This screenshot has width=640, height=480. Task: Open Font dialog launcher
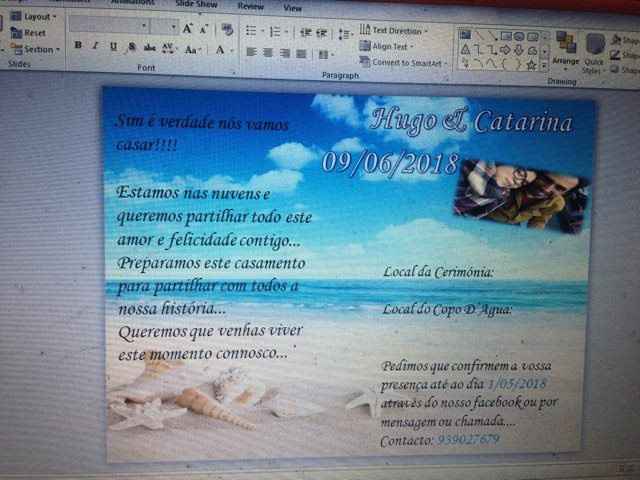[234, 72]
